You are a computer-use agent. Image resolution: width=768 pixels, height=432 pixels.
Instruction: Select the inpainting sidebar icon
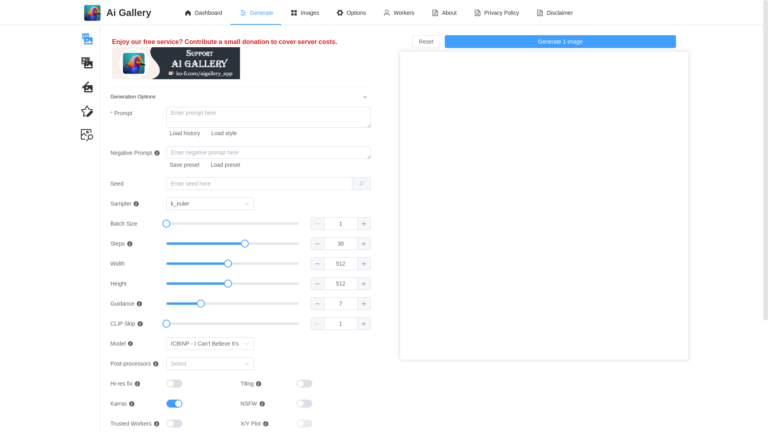pos(87,87)
